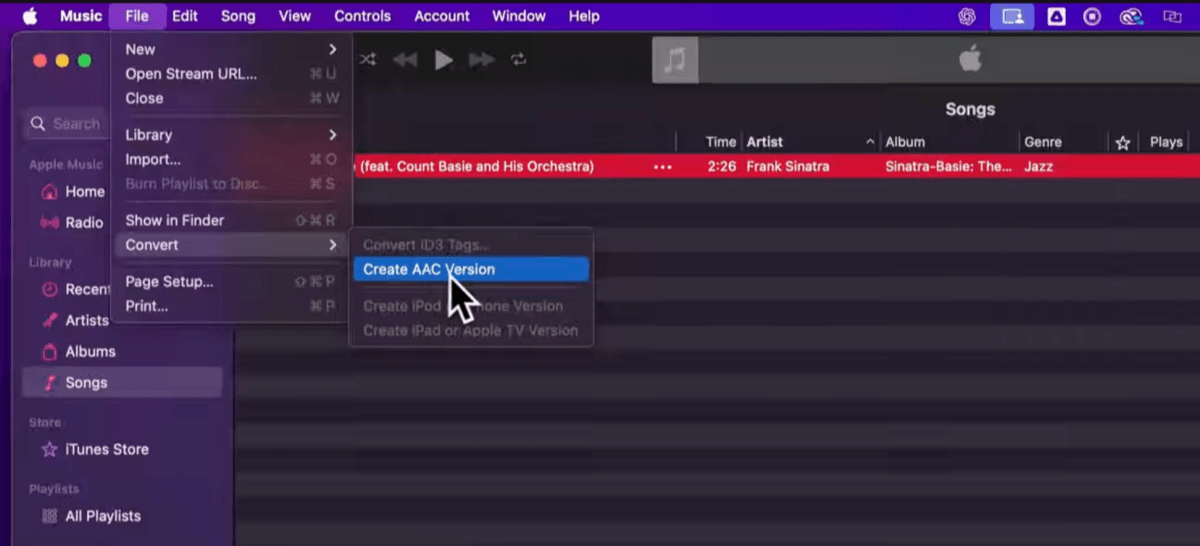Choose Close in File menu
This screenshot has width=1200, height=546.
coord(231,98)
